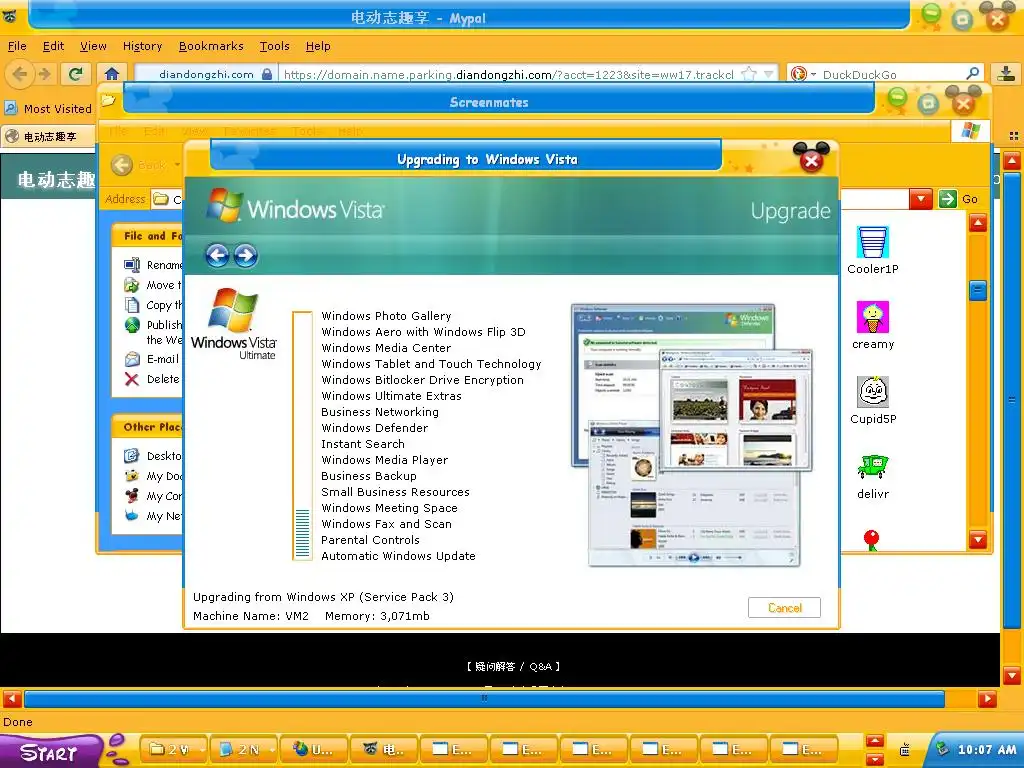Click the Mypal browser forward button

point(44,74)
